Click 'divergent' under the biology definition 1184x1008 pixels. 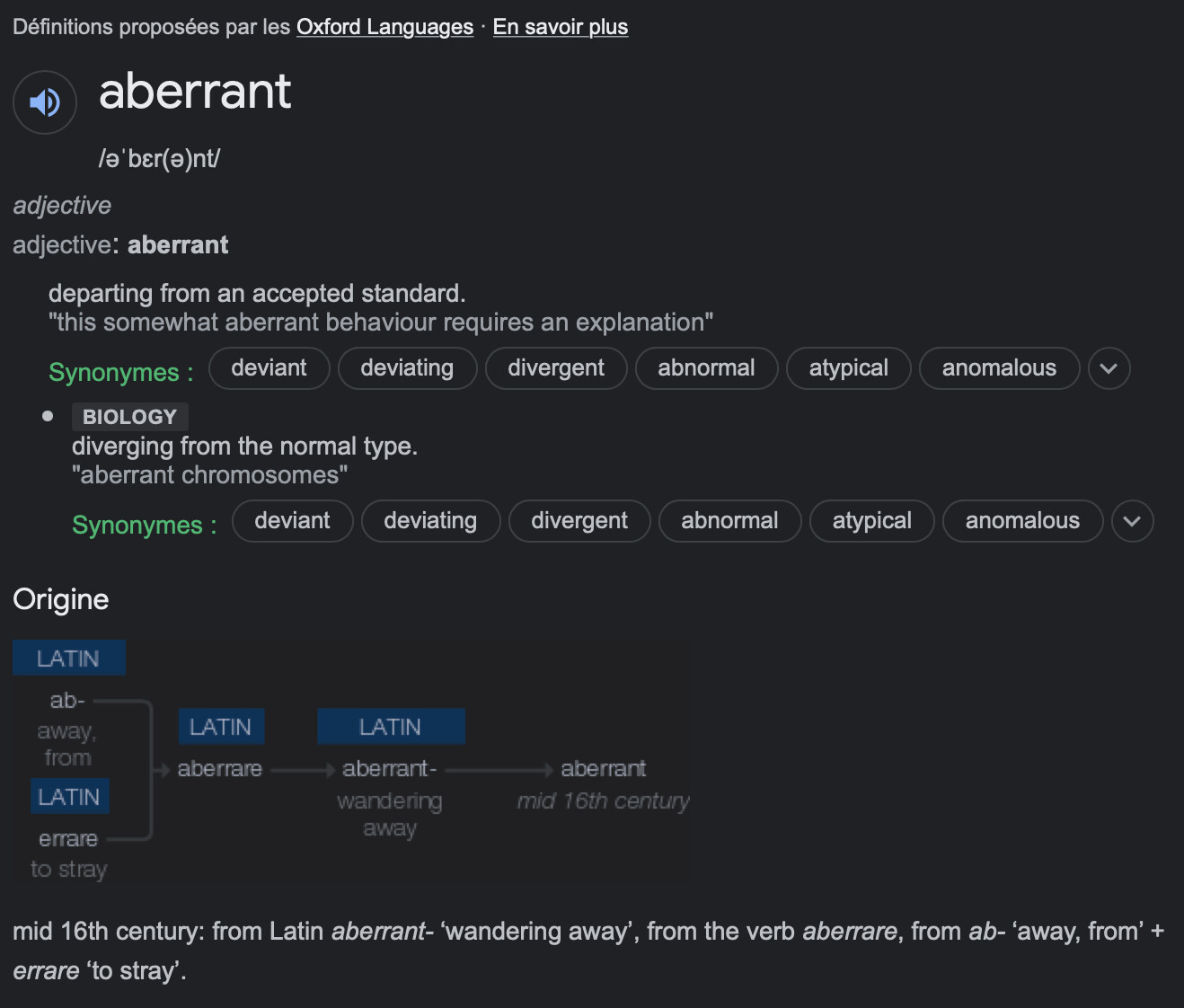(579, 521)
